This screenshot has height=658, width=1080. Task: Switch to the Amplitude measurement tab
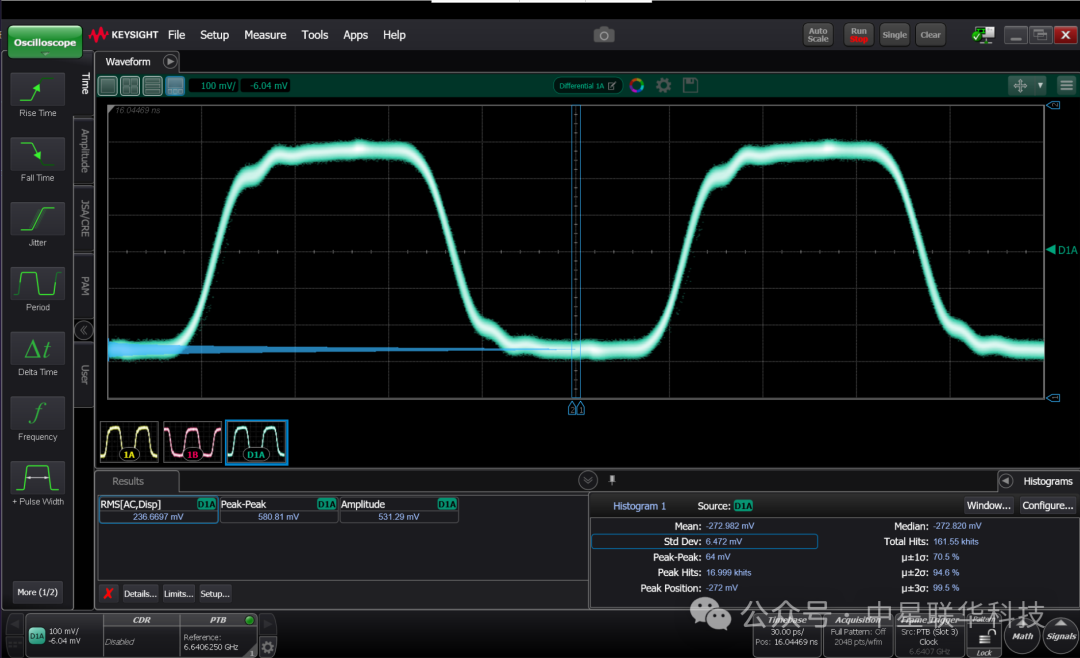(84, 151)
